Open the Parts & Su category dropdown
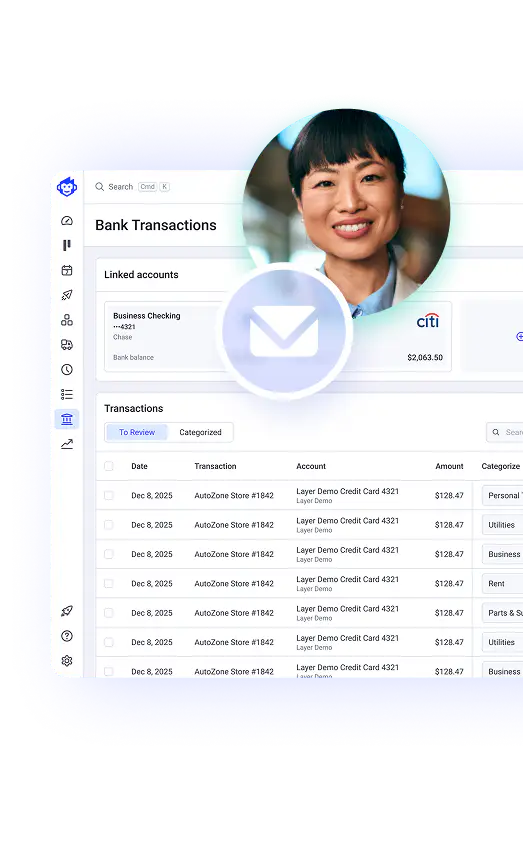 click(x=502, y=613)
